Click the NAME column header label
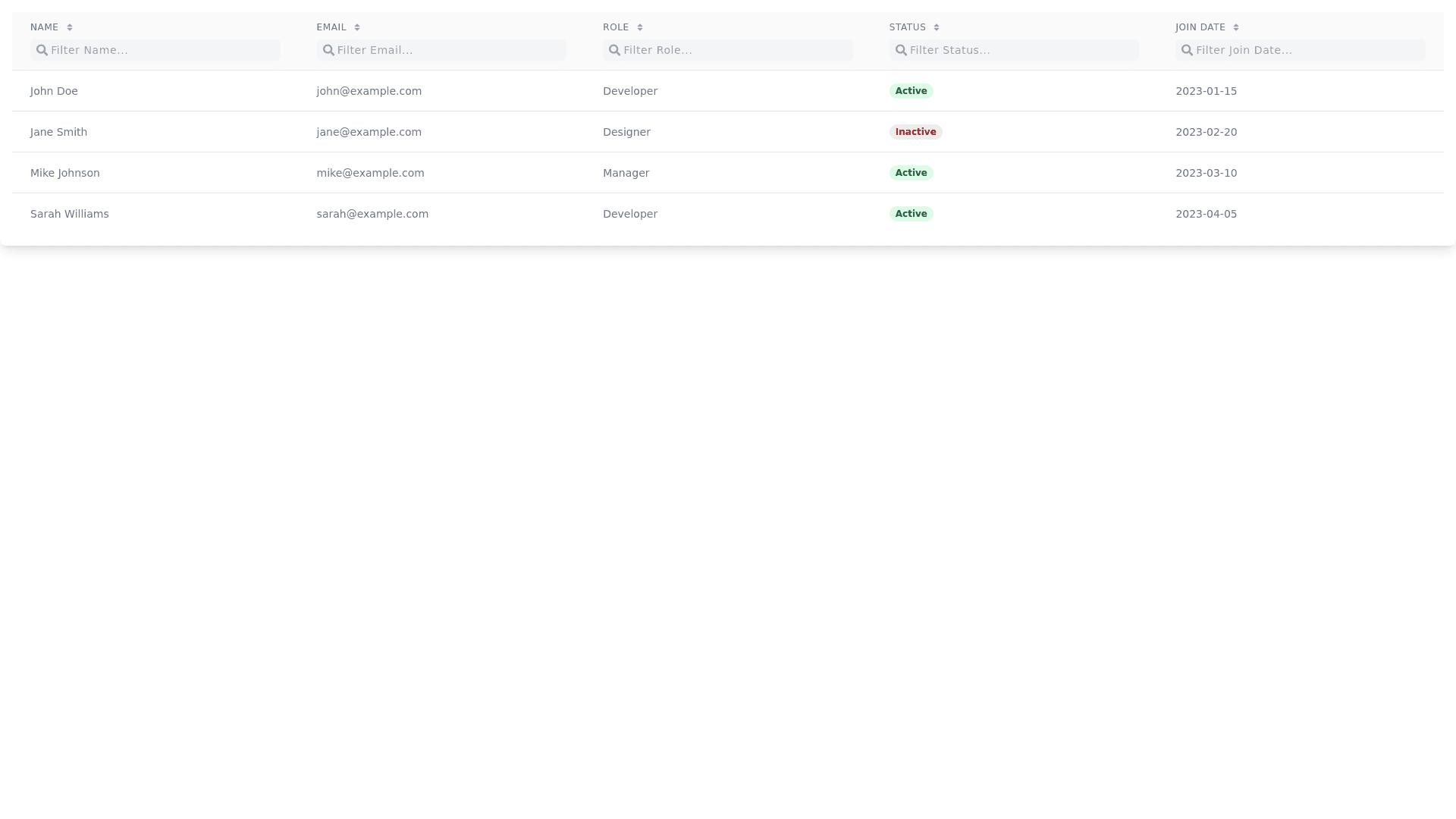Viewport: 1456px width, 819px height. (x=44, y=27)
